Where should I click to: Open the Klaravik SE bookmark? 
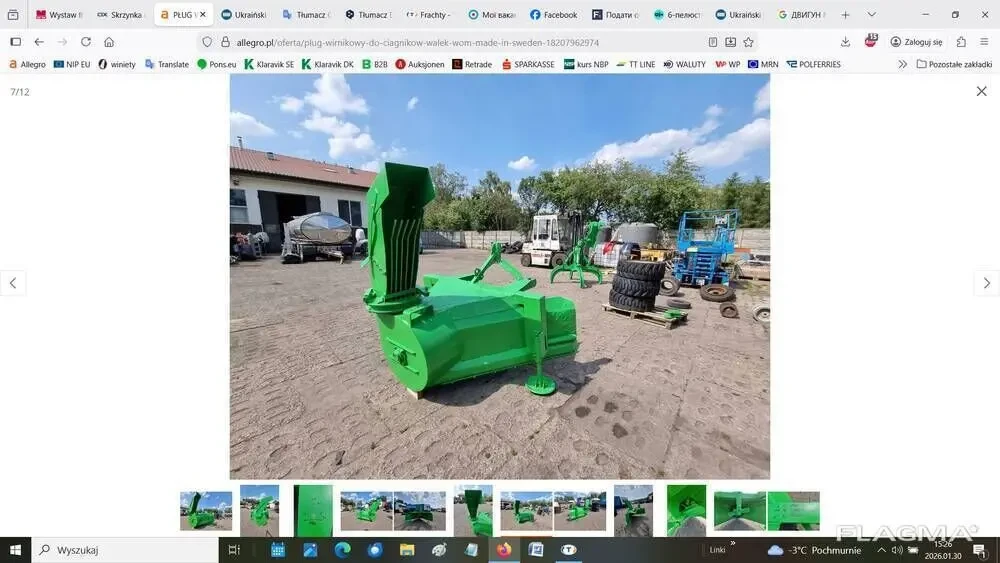pos(269,64)
